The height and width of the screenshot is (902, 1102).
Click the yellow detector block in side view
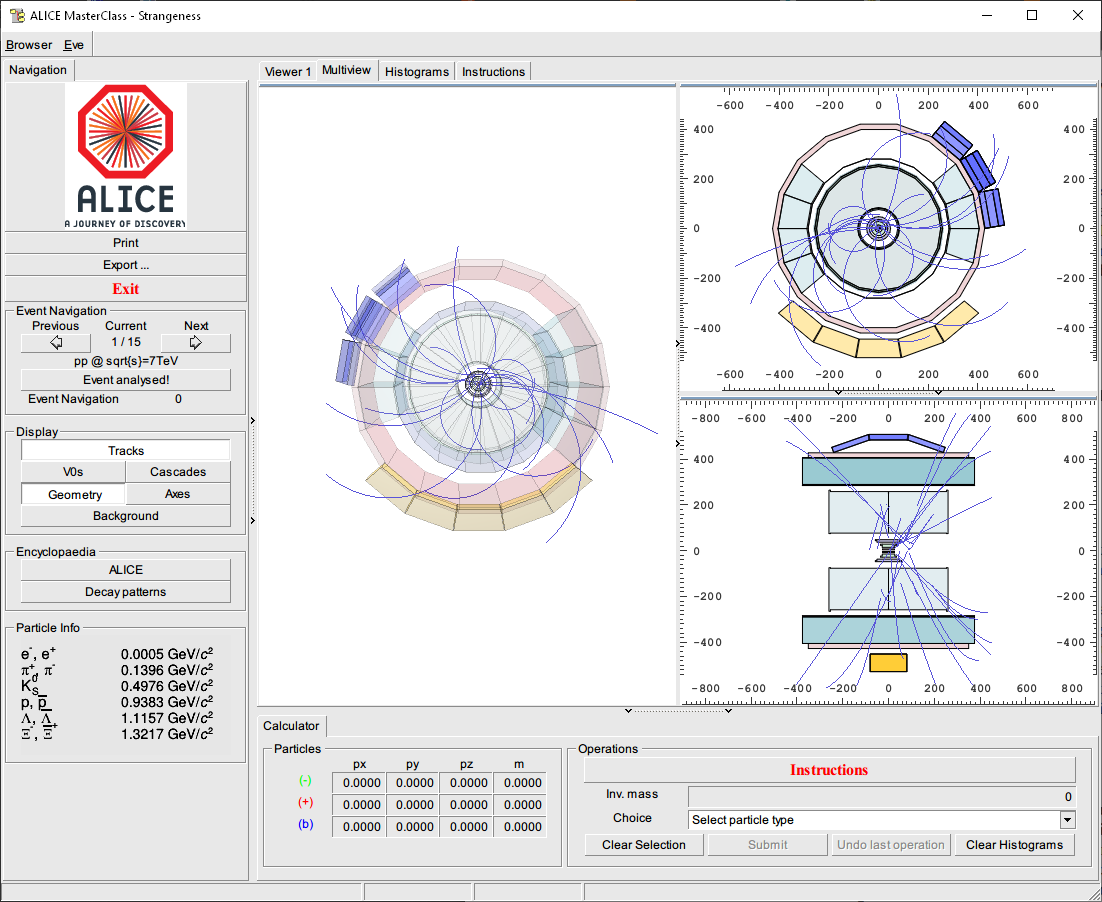[x=888, y=662]
